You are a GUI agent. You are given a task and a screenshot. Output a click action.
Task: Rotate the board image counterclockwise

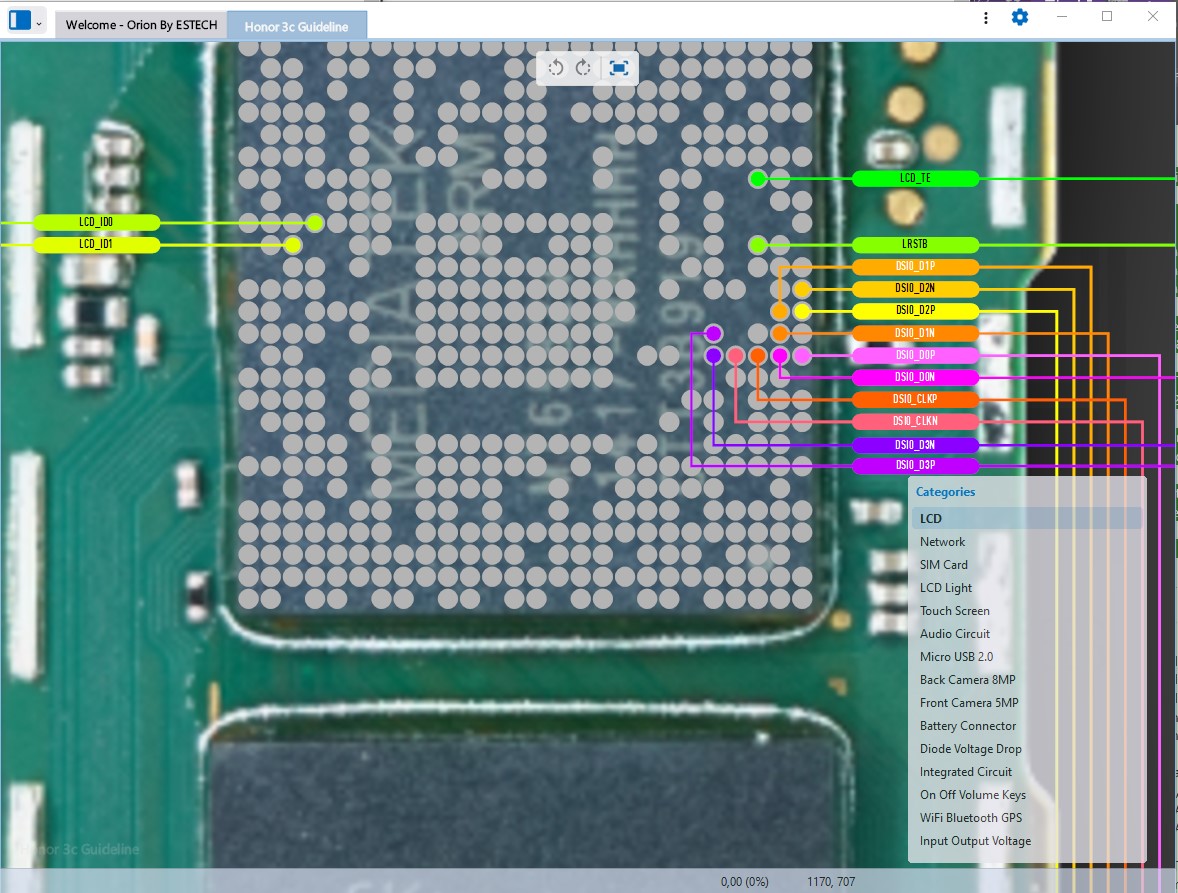point(556,68)
